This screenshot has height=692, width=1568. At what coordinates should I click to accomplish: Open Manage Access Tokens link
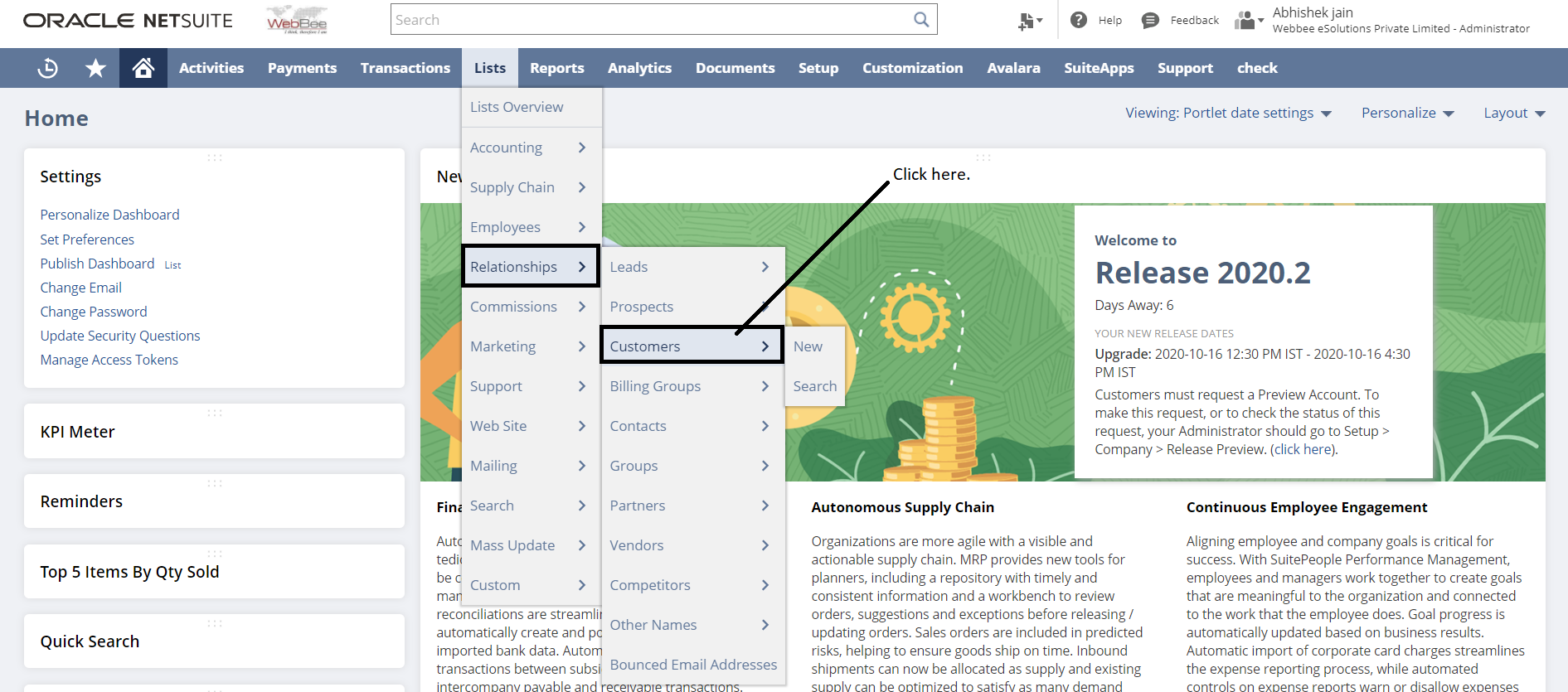point(109,360)
